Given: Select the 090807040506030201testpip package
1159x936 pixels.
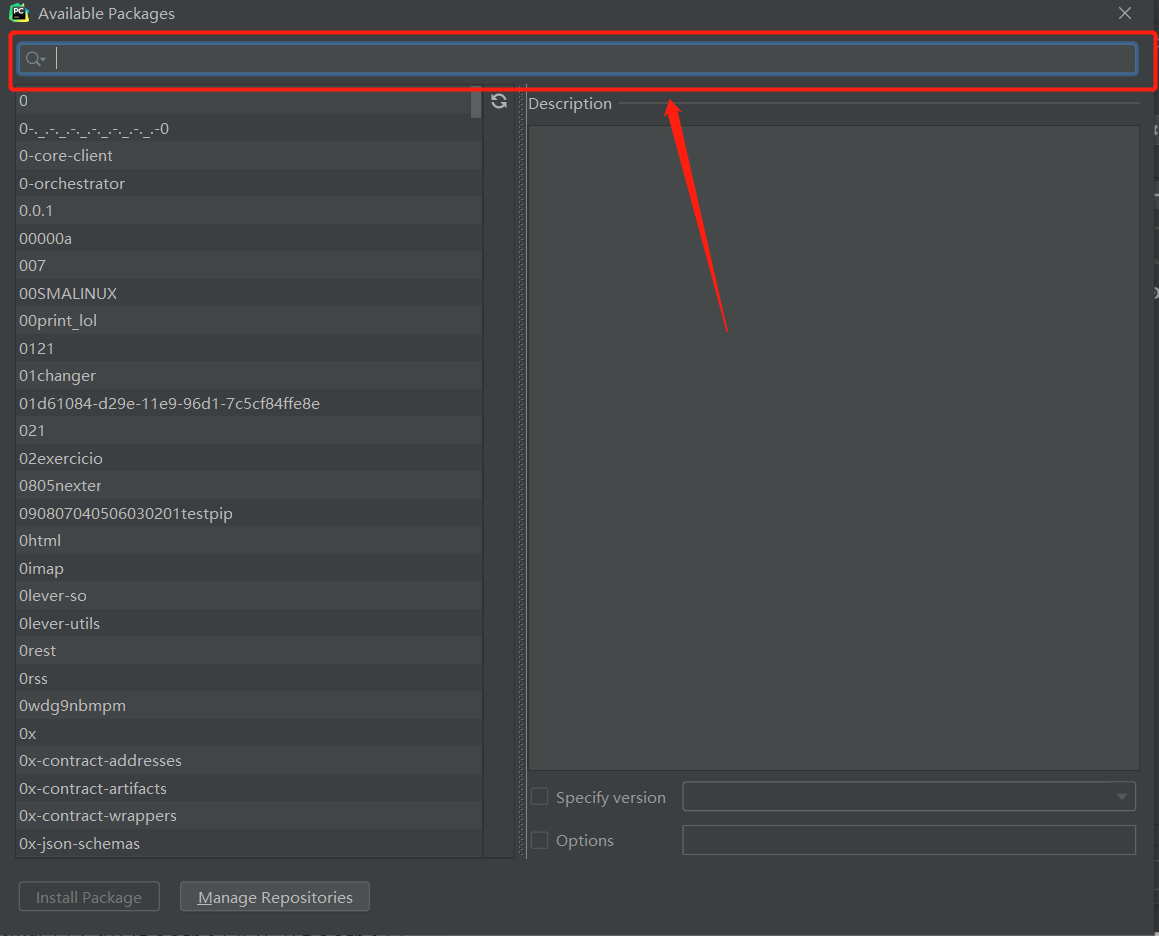Looking at the screenshot, I should [x=249, y=513].
